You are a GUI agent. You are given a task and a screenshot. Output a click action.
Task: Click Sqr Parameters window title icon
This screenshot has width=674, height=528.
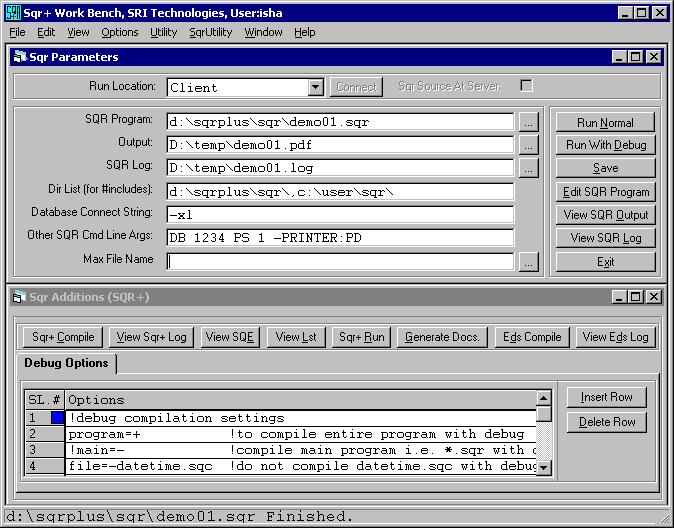point(21,58)
